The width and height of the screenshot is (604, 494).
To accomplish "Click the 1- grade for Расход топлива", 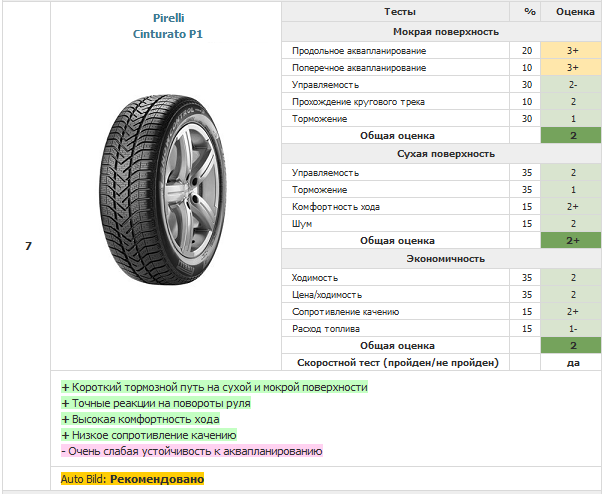I will [x=571, y=328].
